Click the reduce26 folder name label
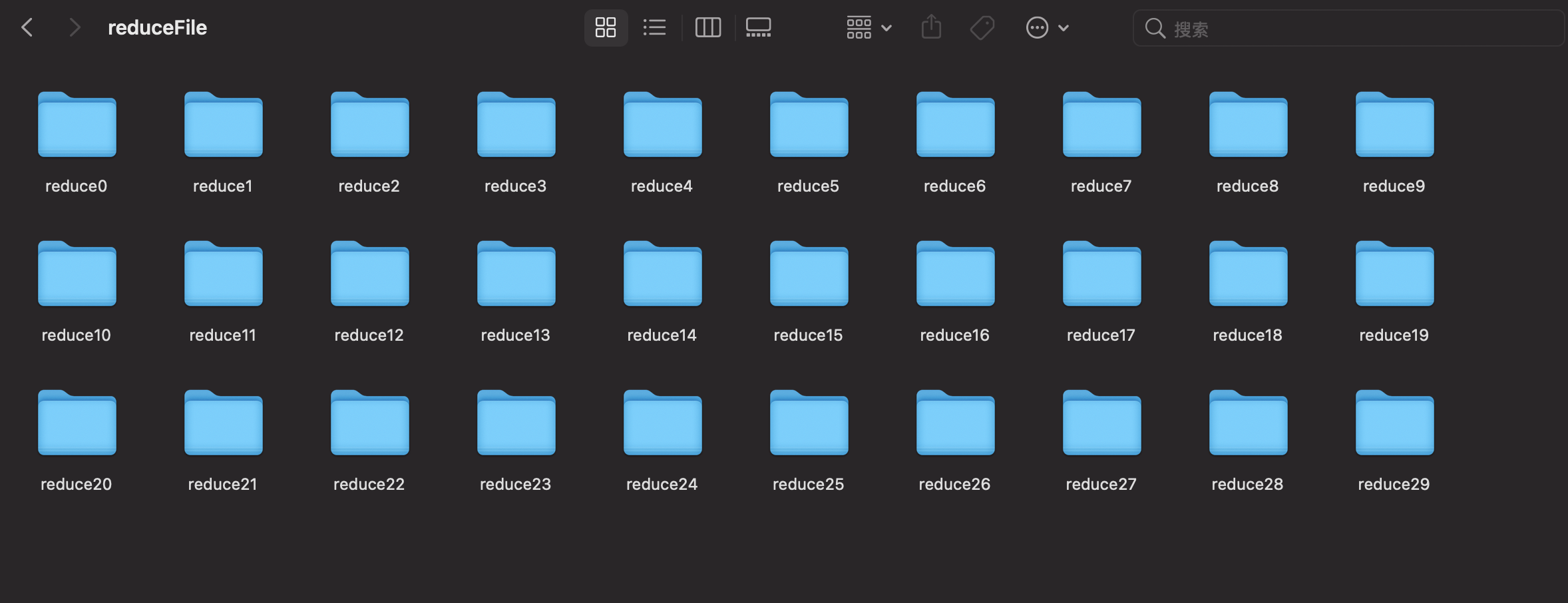The image size is (1568, 603). (x=955, y=484)
